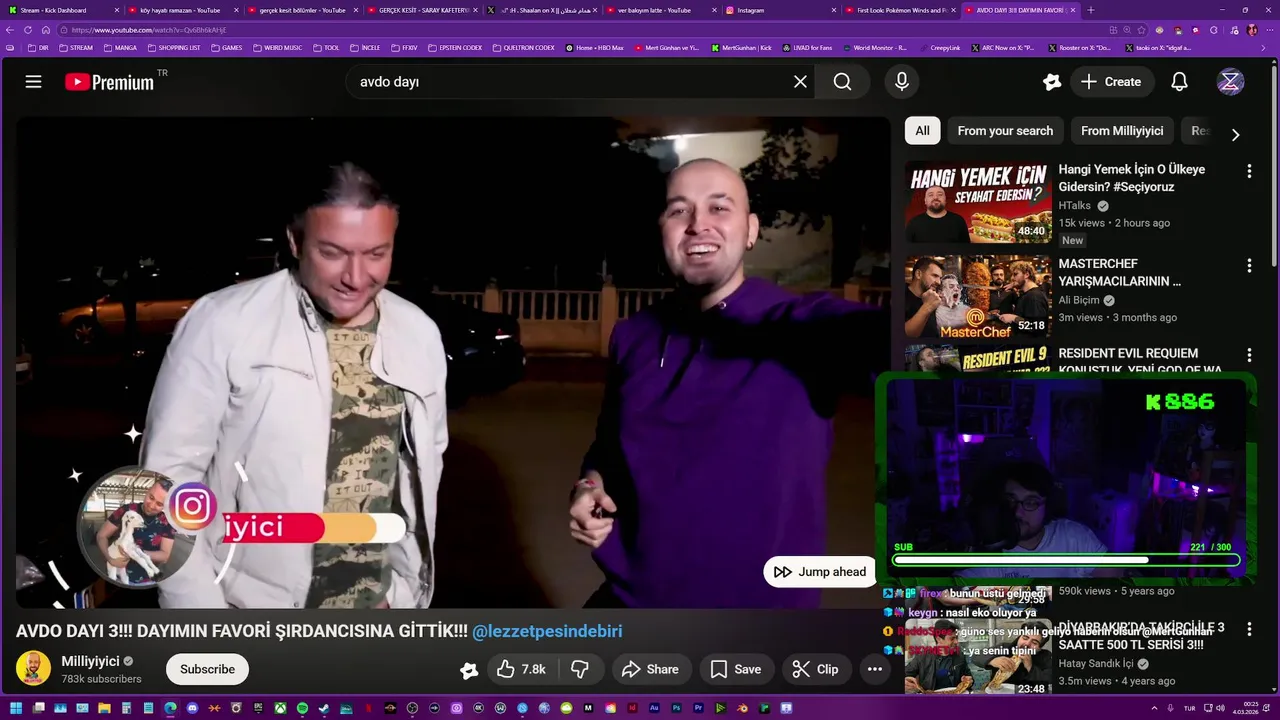Open options for Hangi Yemek İçin video
The image size is (1280, 720).
pos(1249,171)
